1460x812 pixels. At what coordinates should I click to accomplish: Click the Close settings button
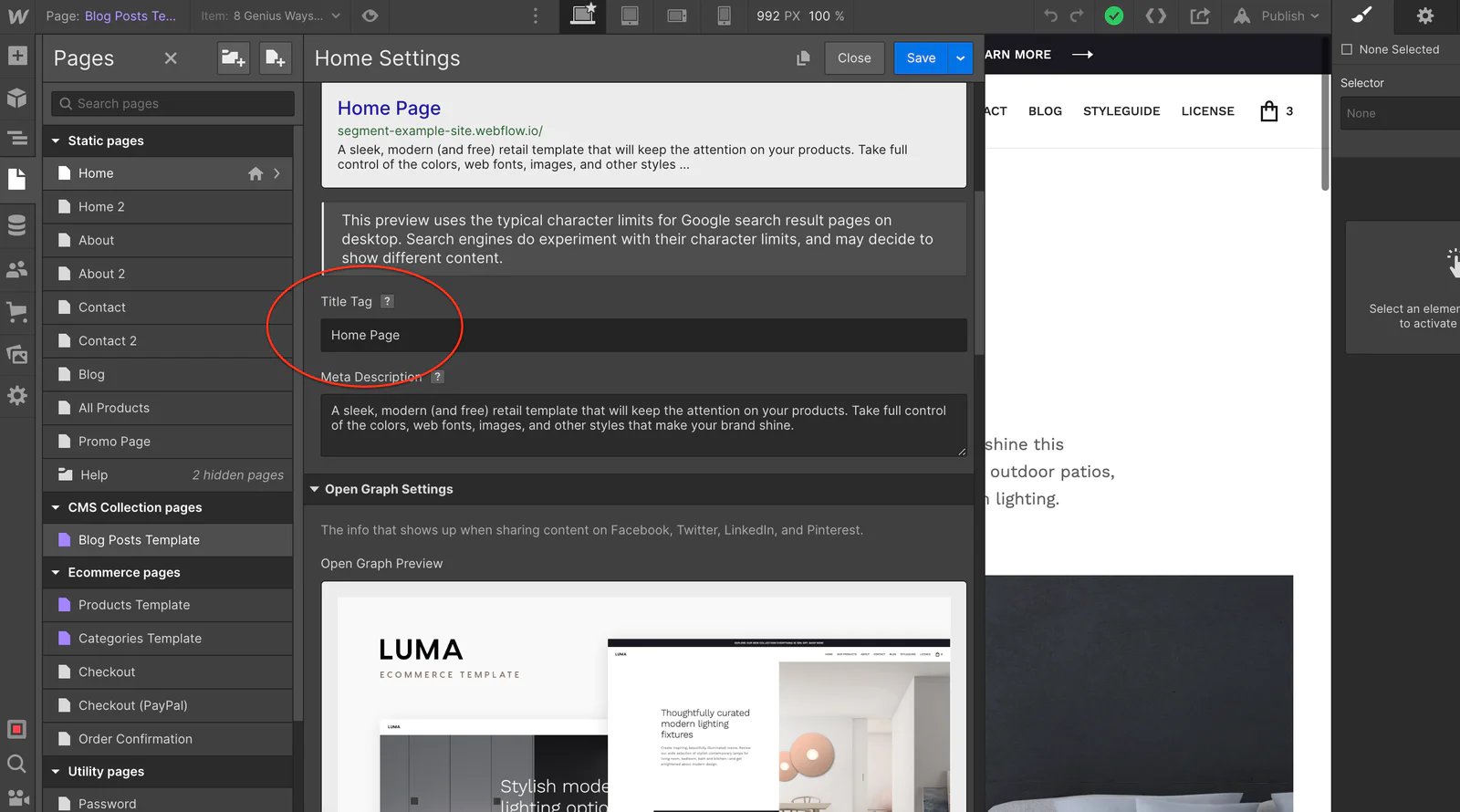(x=854, y=58)
